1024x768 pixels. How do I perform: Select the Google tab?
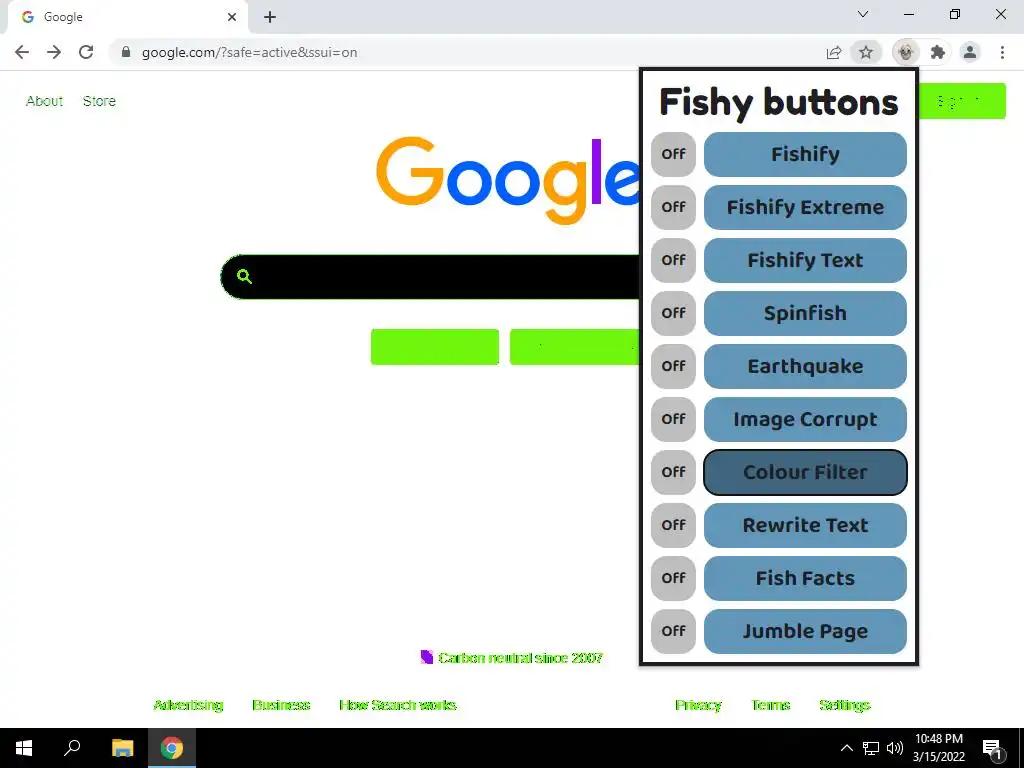coord(127,18)
